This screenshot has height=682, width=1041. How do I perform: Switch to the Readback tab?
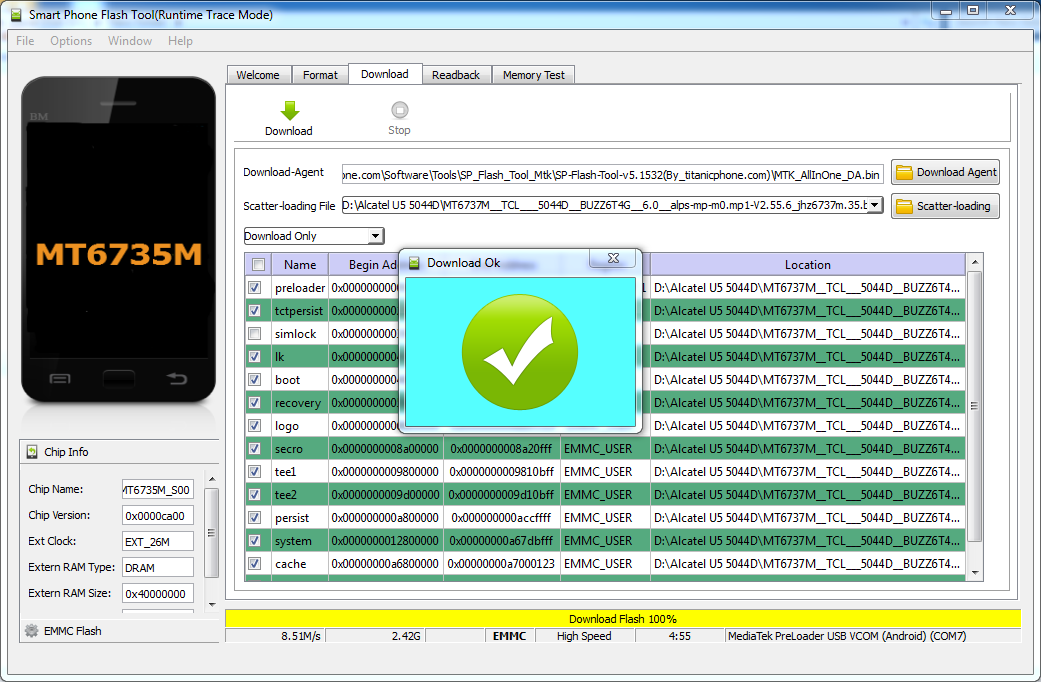456,75
